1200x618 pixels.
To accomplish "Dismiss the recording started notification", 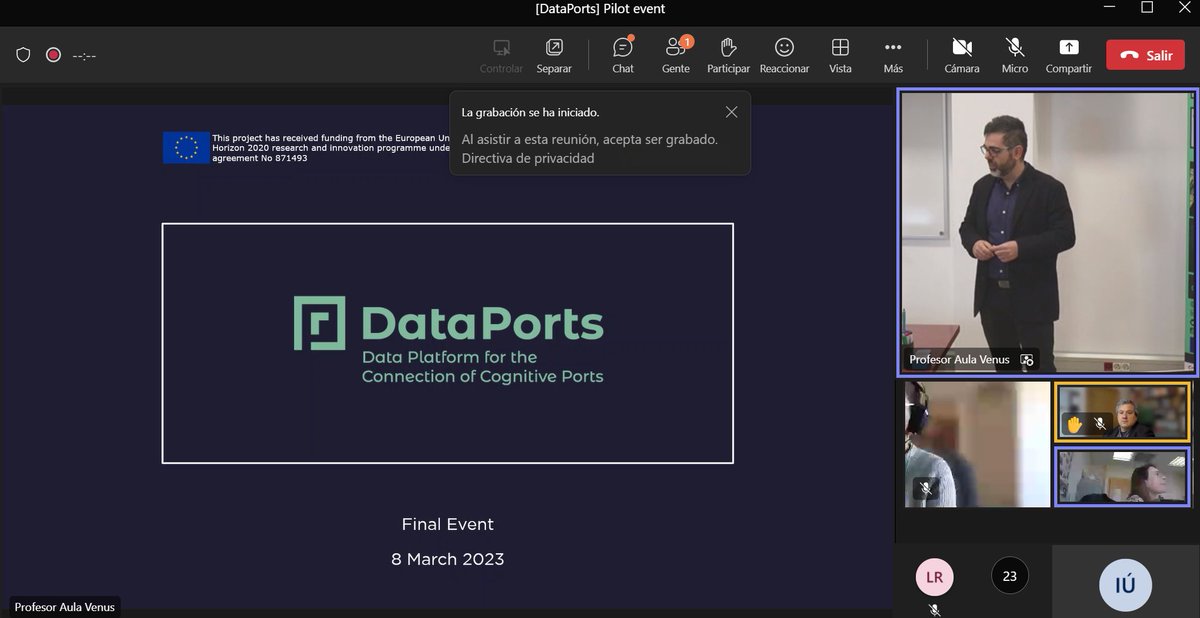I will click(x=731, y=111).
